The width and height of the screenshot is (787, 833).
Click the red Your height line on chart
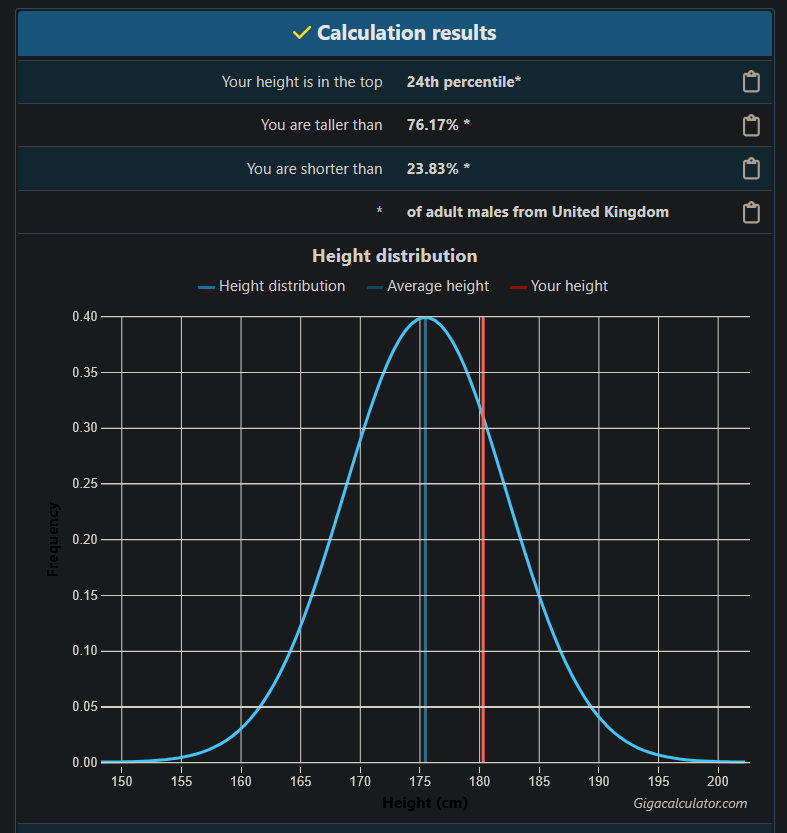(x=483, y=539)
